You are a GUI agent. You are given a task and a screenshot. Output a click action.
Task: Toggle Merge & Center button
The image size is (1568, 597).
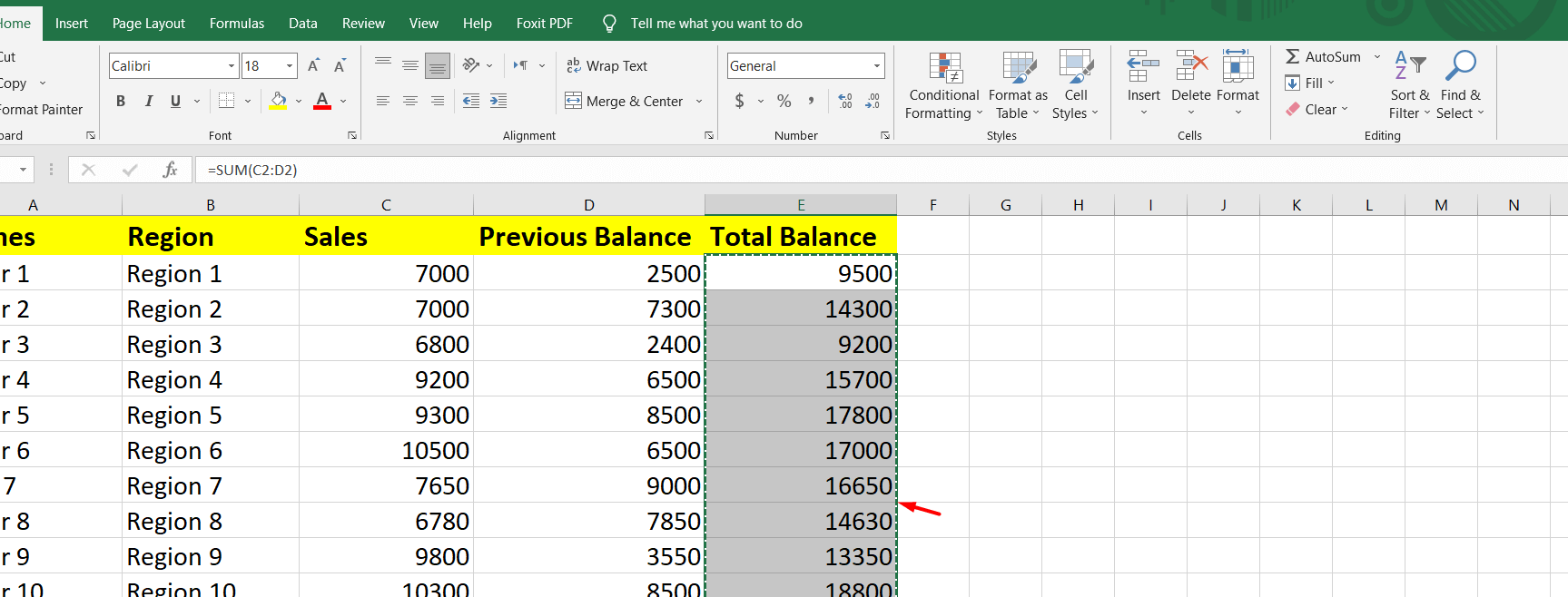click(x=624, y=101)
